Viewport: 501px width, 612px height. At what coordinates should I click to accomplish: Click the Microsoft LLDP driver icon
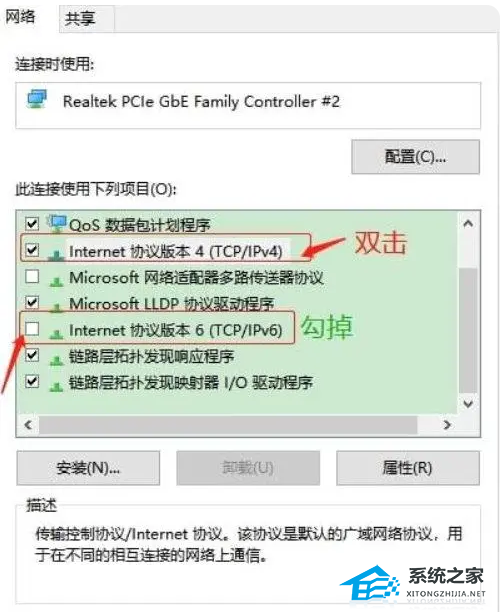click(57, 307)
